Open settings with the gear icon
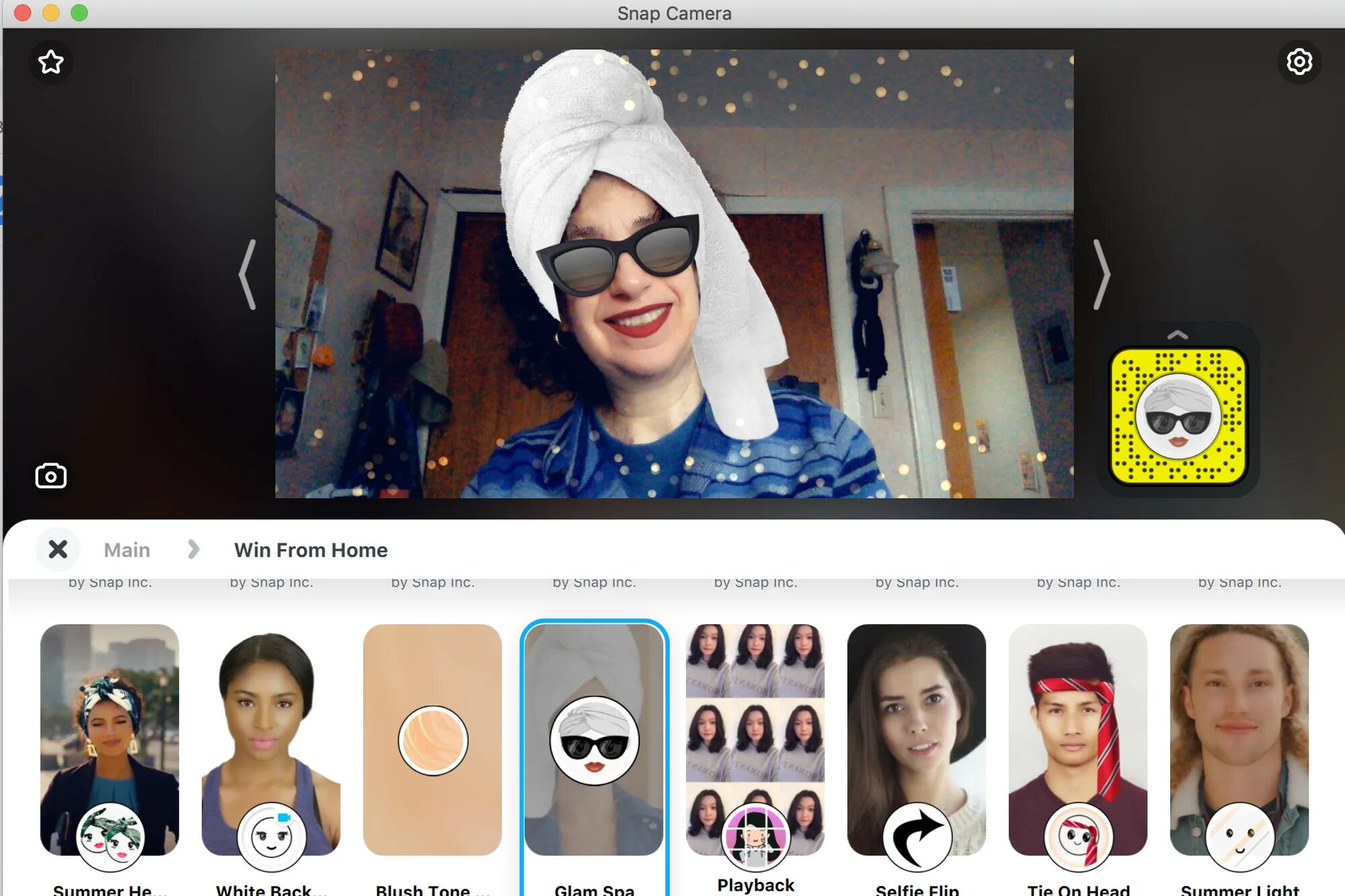This screenshot has width=1345, height=896. pos(1299,62)
